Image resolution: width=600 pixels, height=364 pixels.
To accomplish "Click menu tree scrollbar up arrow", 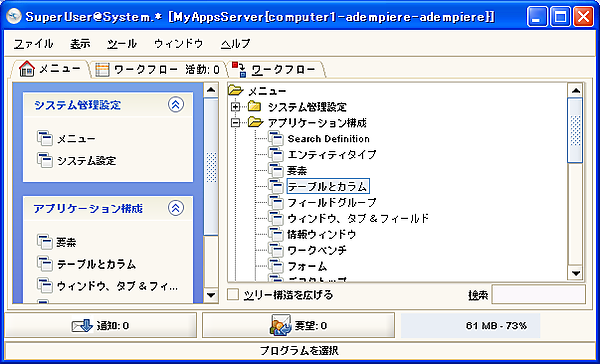I will coord(576,91).
